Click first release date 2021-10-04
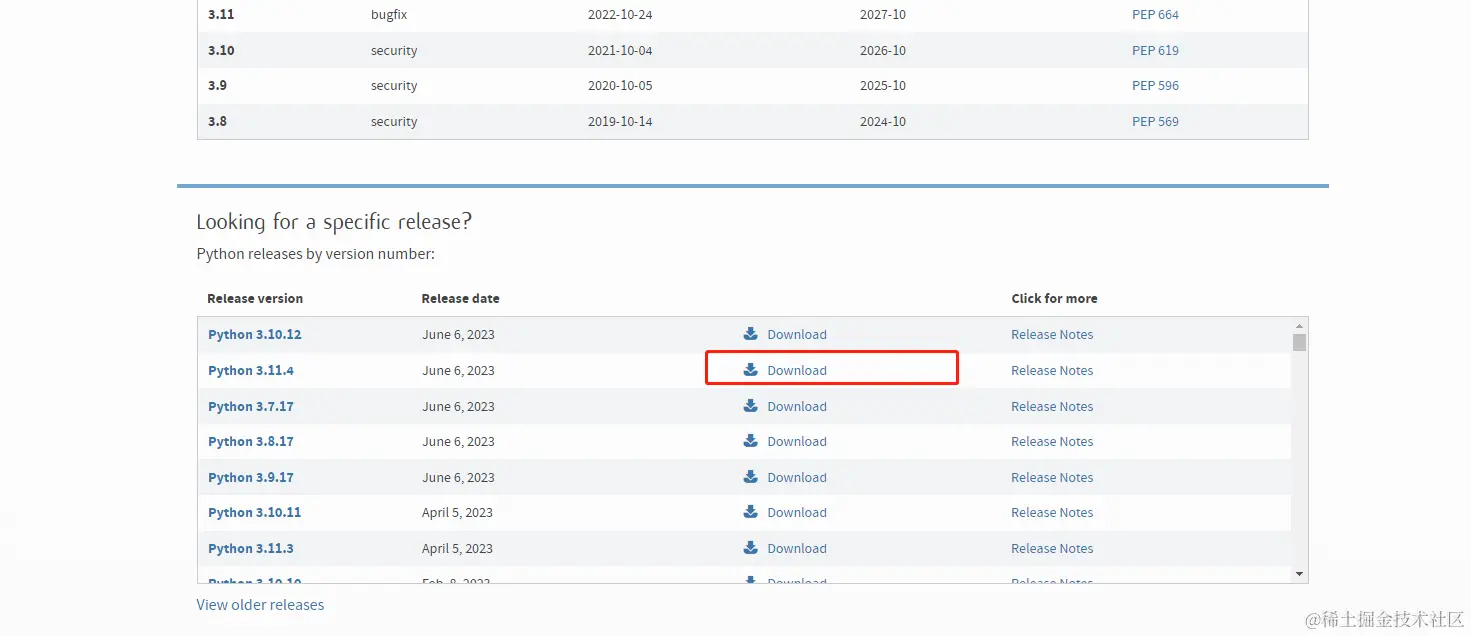Image resolution: width=1471 pixels, height=636 pixels. click(x=620, y=50)
